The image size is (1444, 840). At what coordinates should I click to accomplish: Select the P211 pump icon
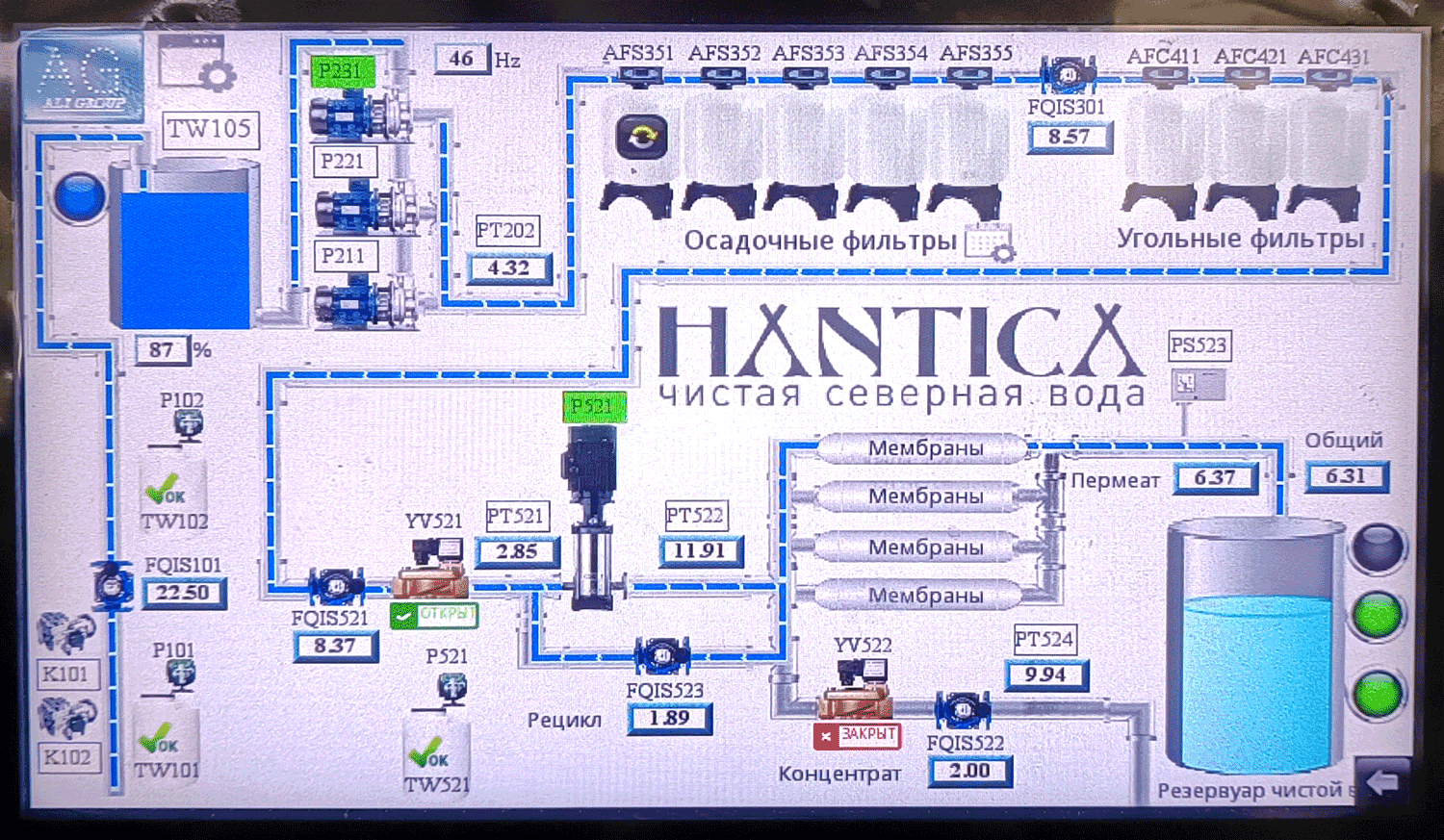click(367, 300)
